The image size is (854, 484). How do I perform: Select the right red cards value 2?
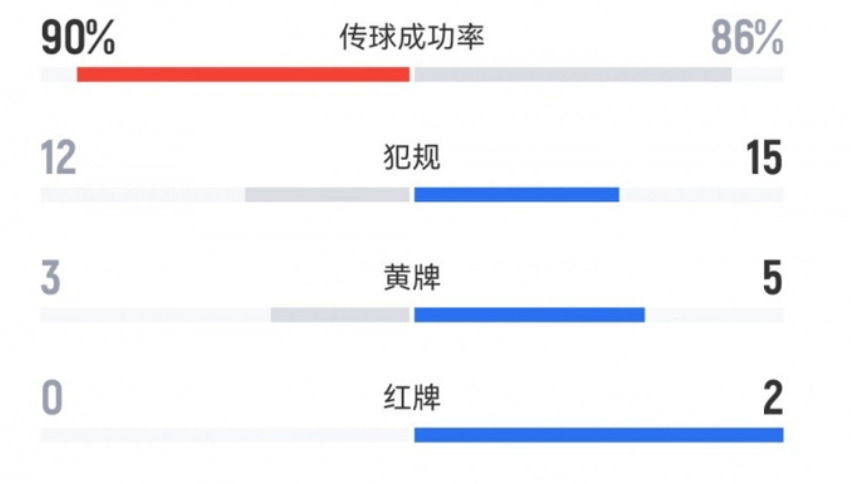[x=773, y=399]
